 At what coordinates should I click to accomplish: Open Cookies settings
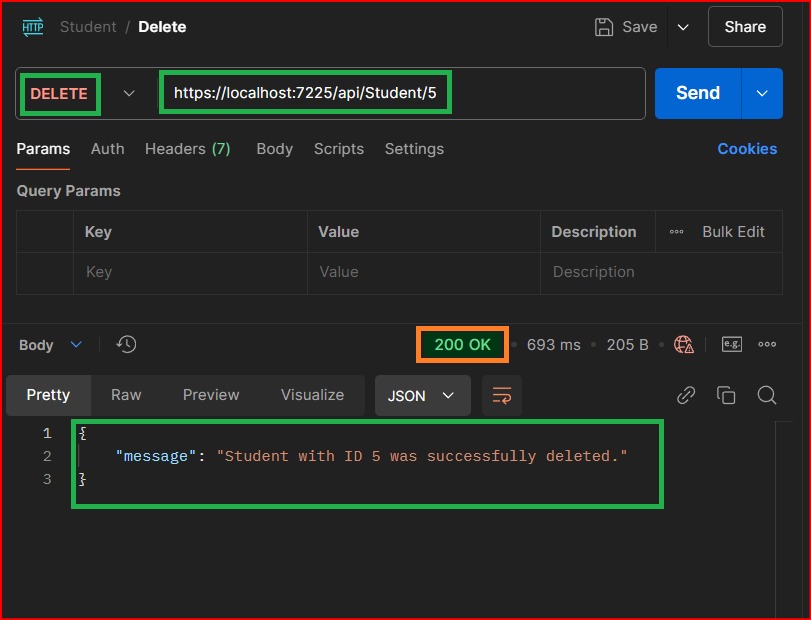click(x=747, y=148)
